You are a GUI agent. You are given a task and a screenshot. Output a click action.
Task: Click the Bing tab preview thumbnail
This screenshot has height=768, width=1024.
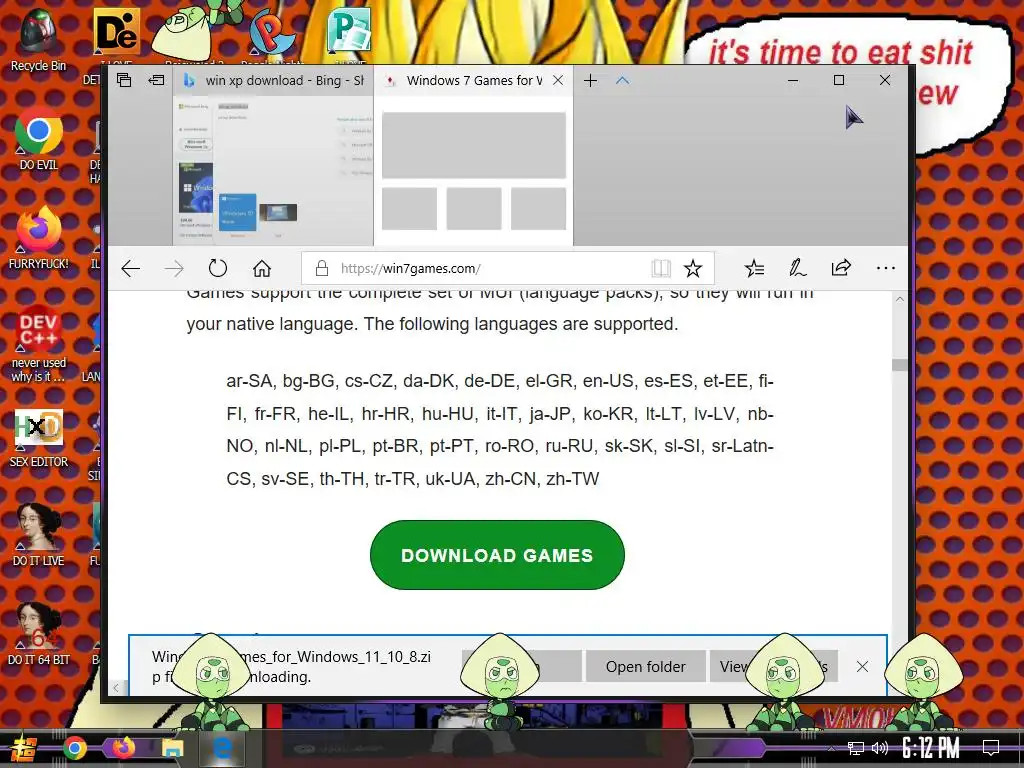pyautogui.click(x=273, y=170)
